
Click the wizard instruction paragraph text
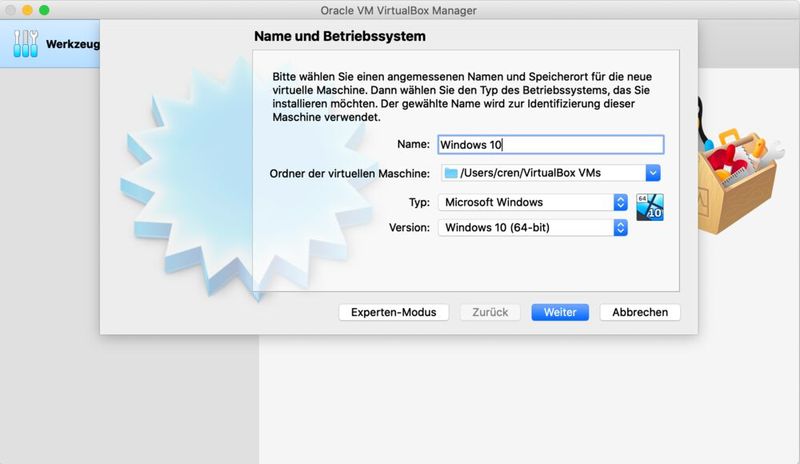(462, 97)
